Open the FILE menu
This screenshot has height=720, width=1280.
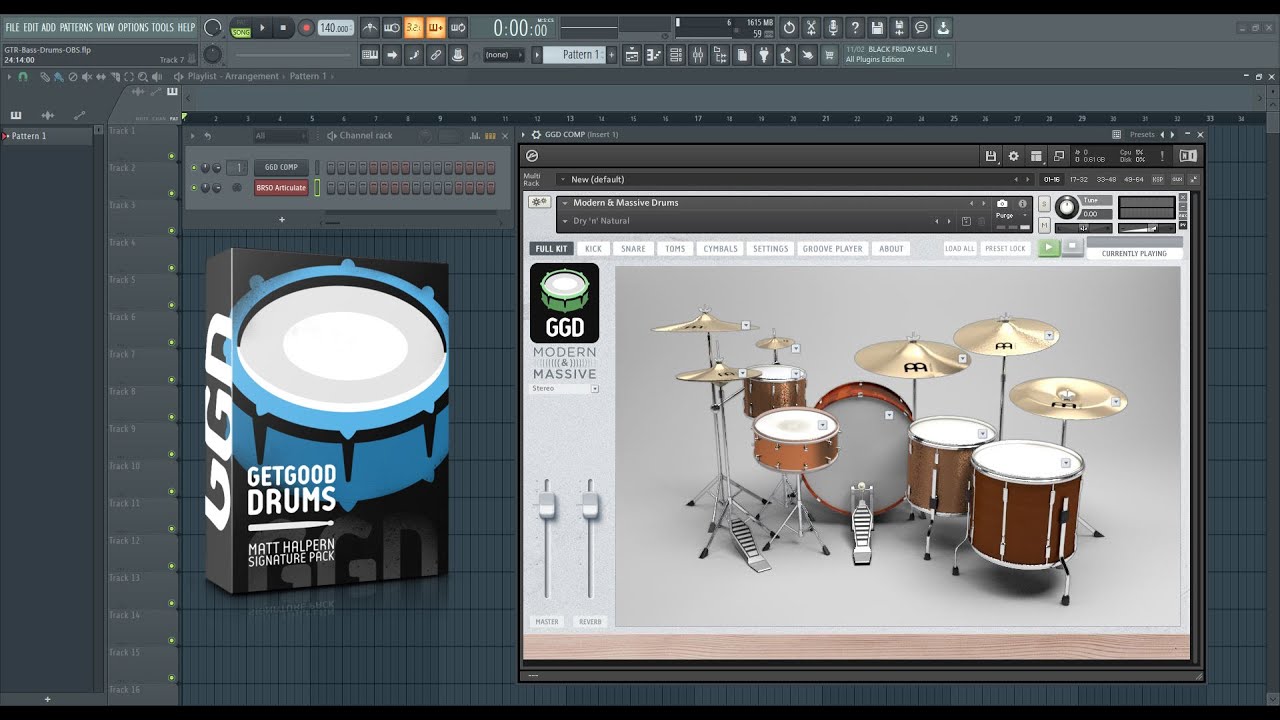click(13, 27)
